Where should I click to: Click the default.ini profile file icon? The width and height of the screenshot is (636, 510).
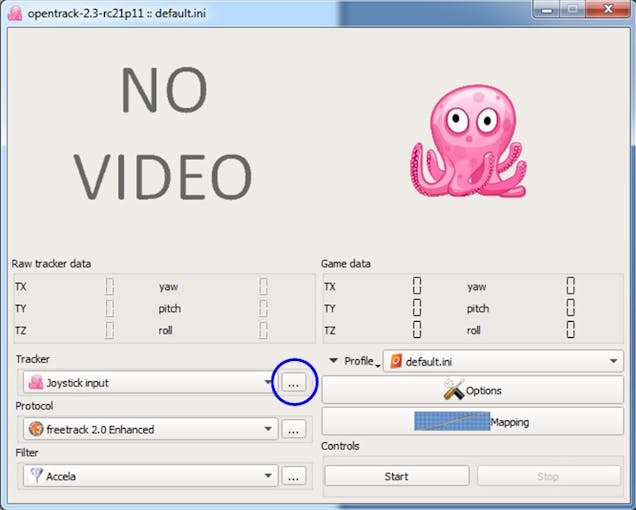tap(396, 361)
